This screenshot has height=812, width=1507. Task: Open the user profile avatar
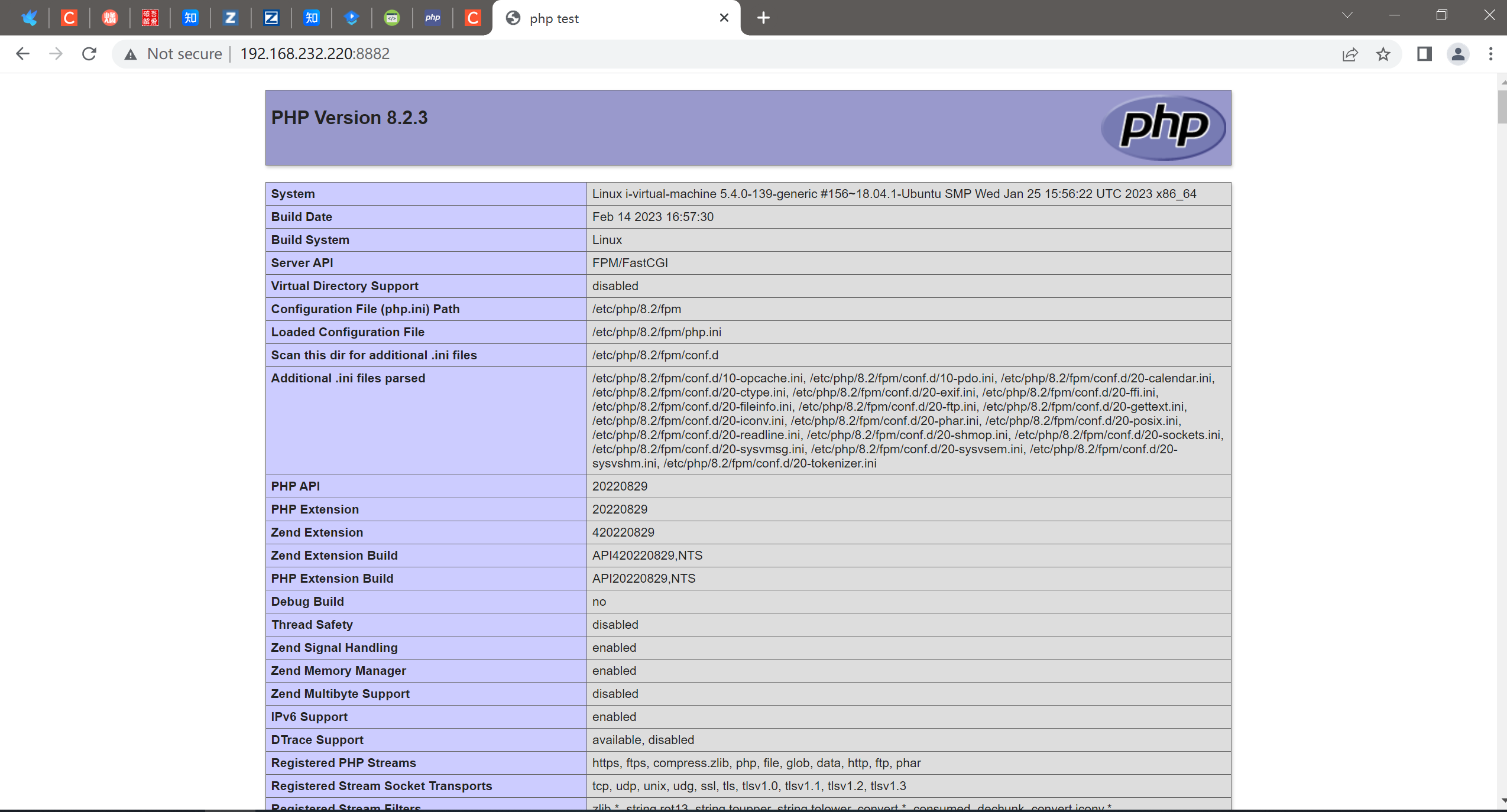click(1458, 54)
